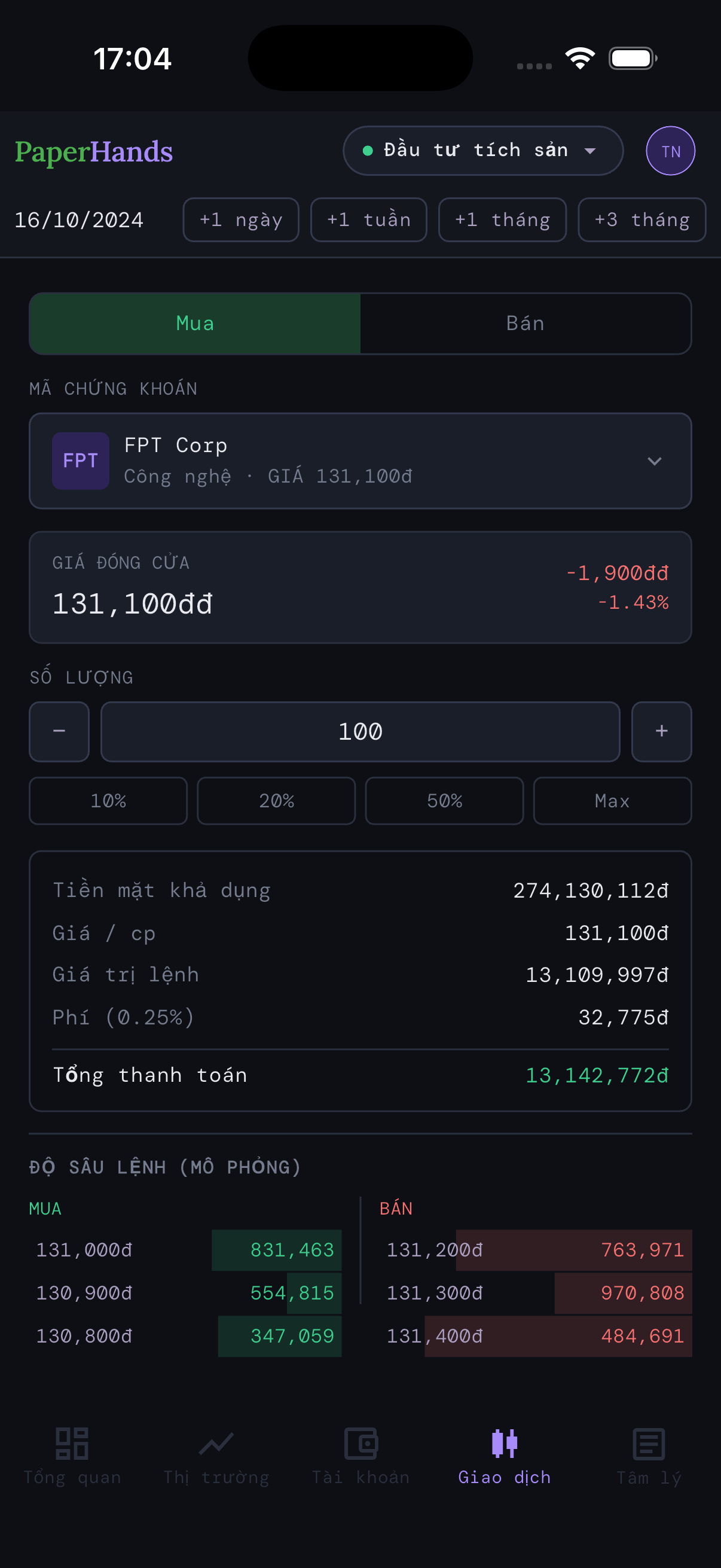721x1568 pixels.
Task: Advance the date by +1 tuần
Action: 369,219
